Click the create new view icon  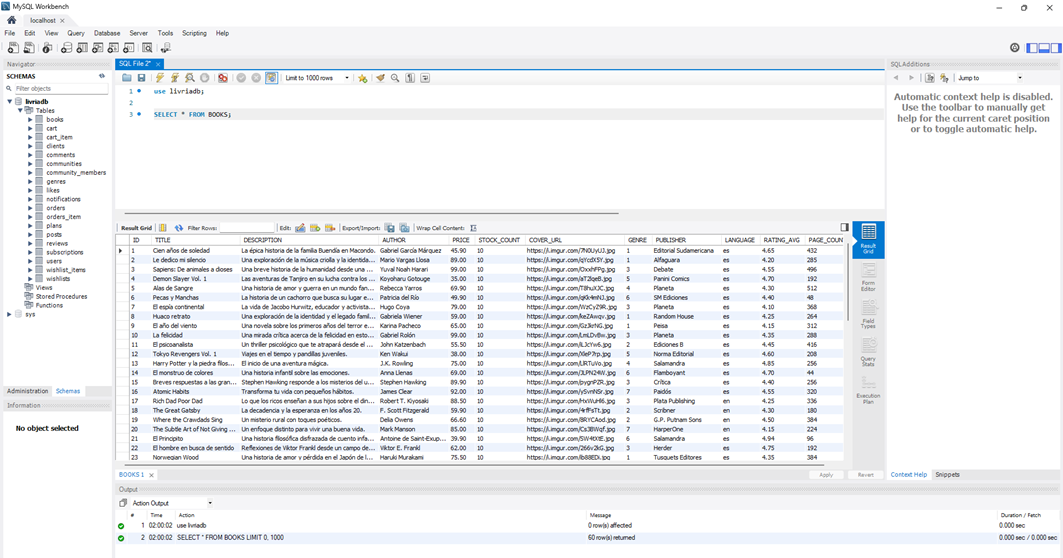(98, 48)
